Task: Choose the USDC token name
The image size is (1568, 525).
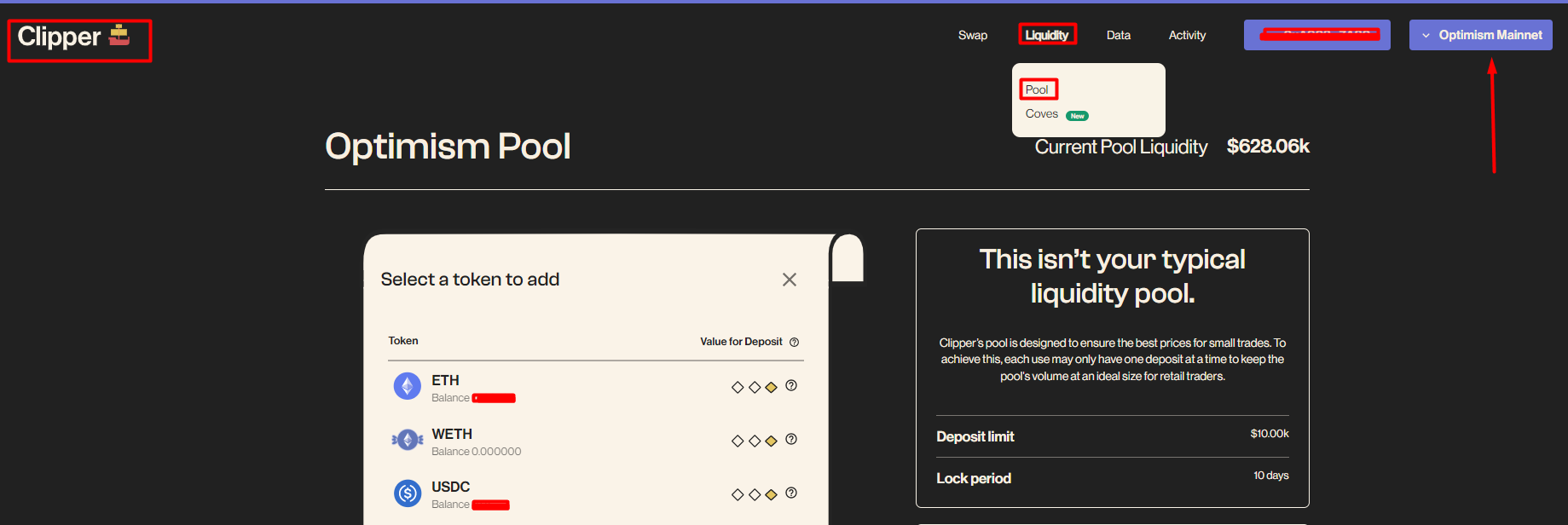Action: (x=450, y=487)
